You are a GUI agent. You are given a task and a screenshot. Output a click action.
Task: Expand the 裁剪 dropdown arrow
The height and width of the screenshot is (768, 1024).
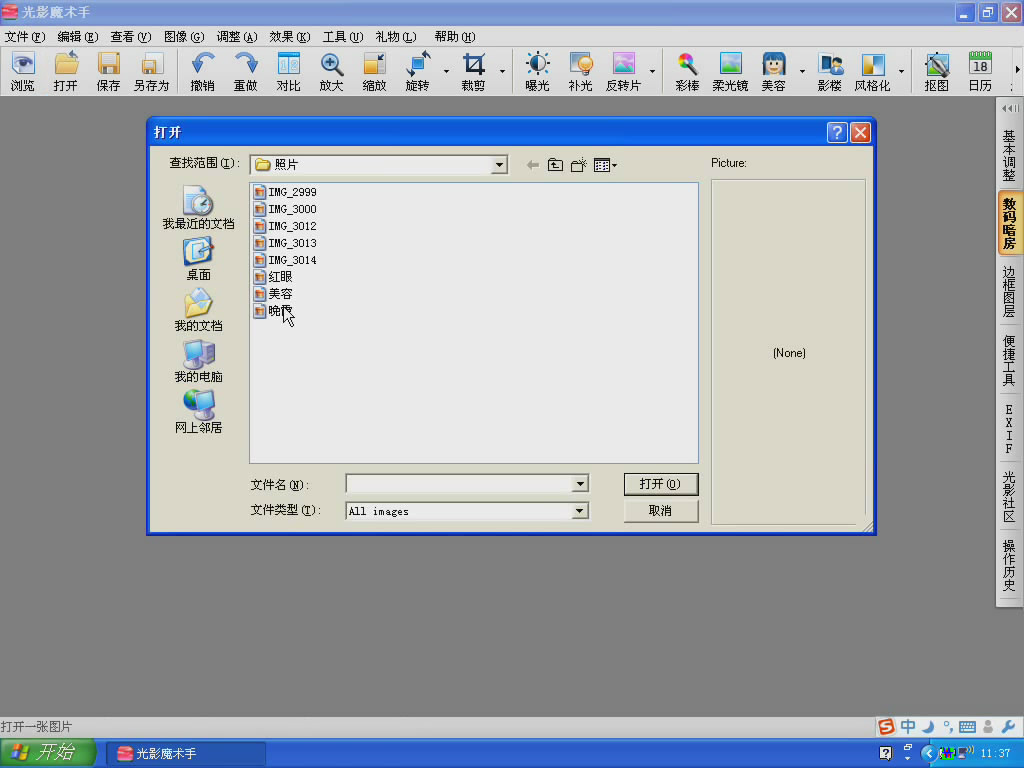coord(502,71)
